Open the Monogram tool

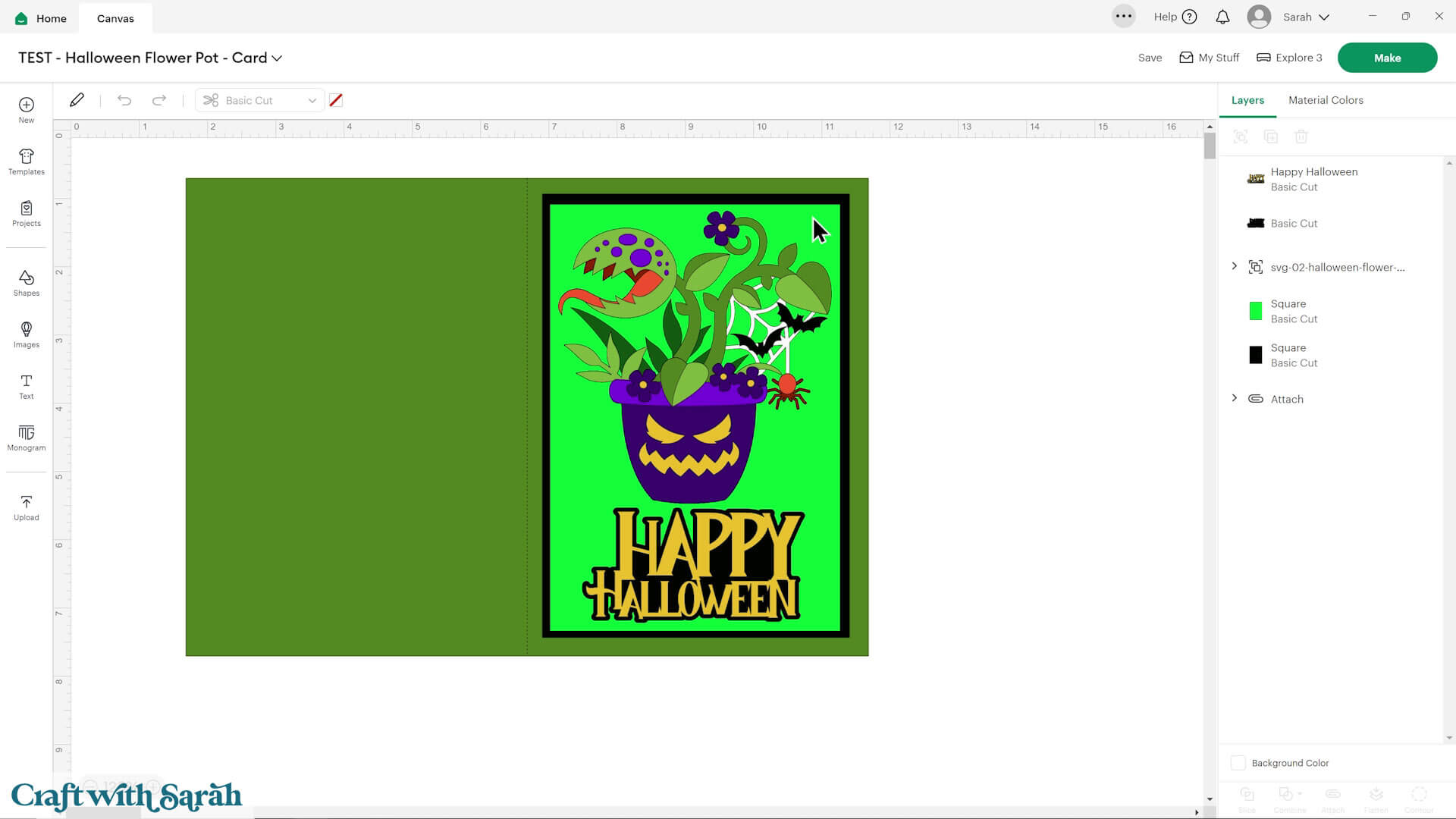pos(27,438)
